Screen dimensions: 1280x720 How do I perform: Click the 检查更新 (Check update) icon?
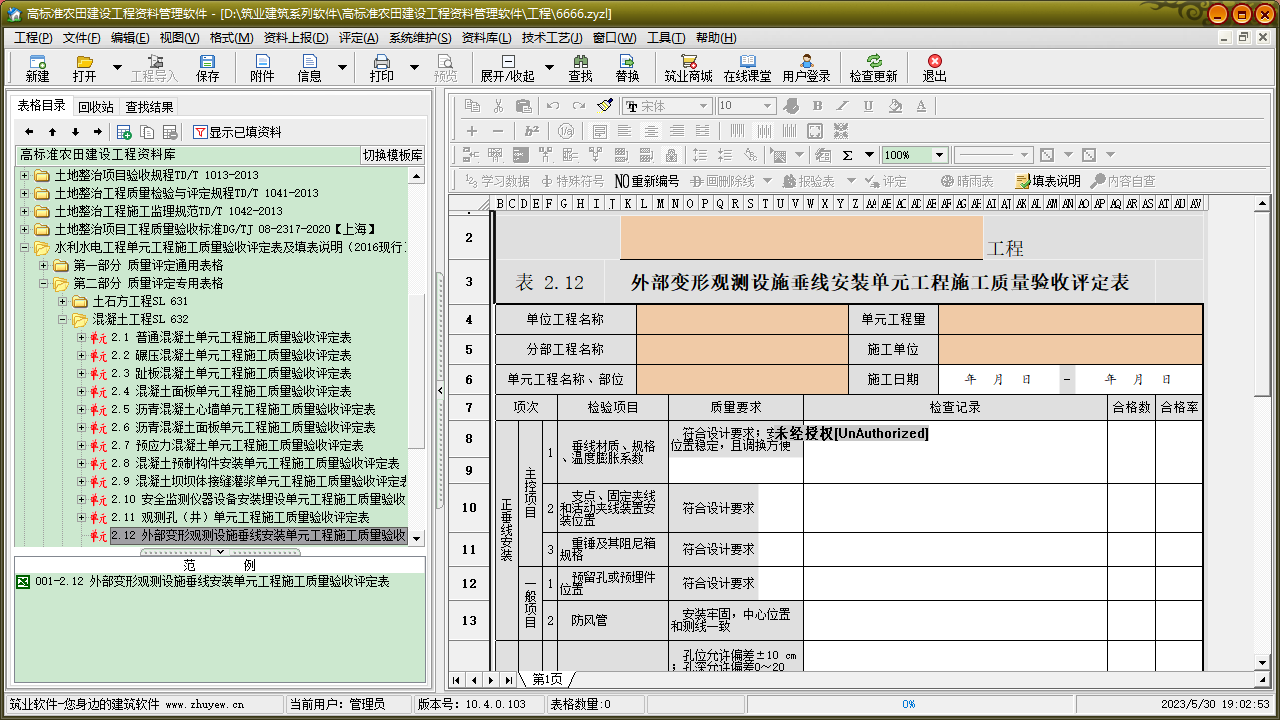[873, 67]
